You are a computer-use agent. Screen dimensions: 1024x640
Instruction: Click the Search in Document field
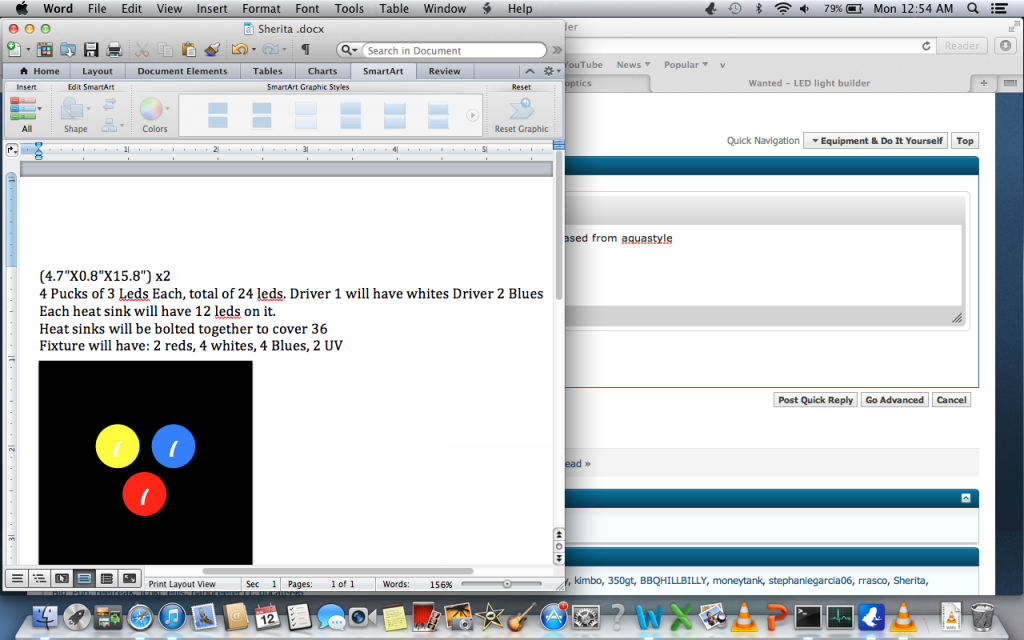point(450,50)
